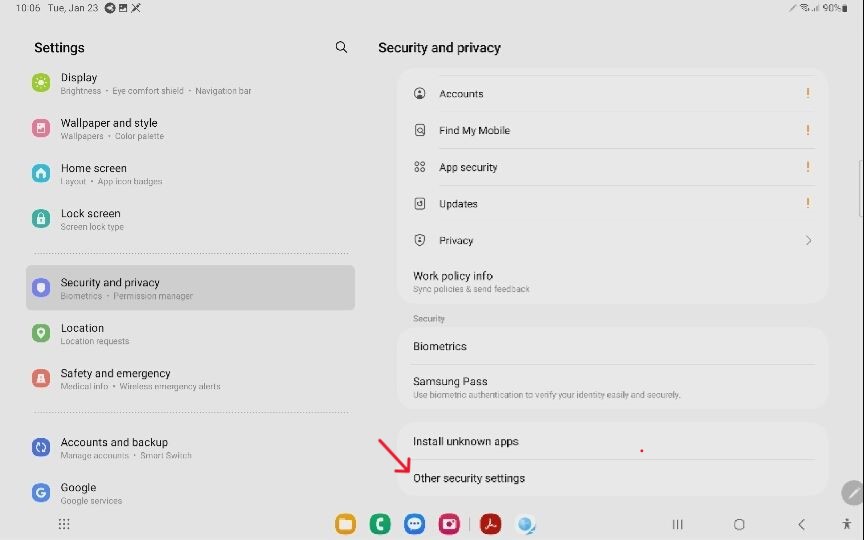Tap the Accounts and backup sync icon
Viewport: 864px width, 540px height.
click(41, 447)
